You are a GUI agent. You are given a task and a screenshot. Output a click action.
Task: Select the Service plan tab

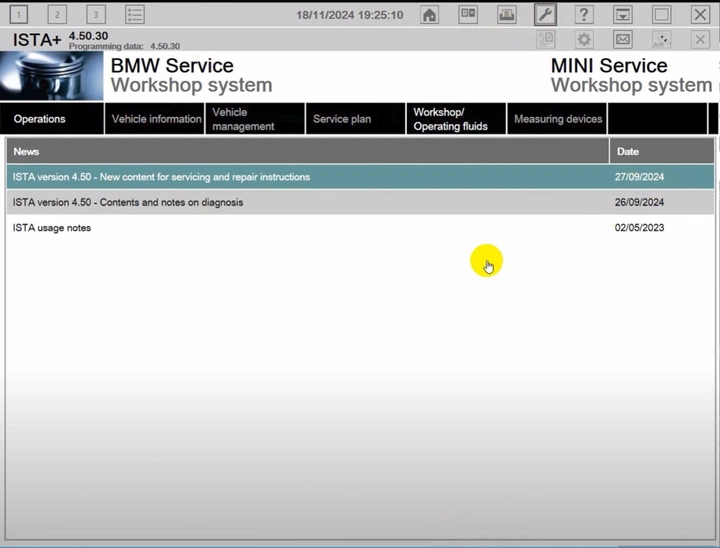(x=356, y=119)
